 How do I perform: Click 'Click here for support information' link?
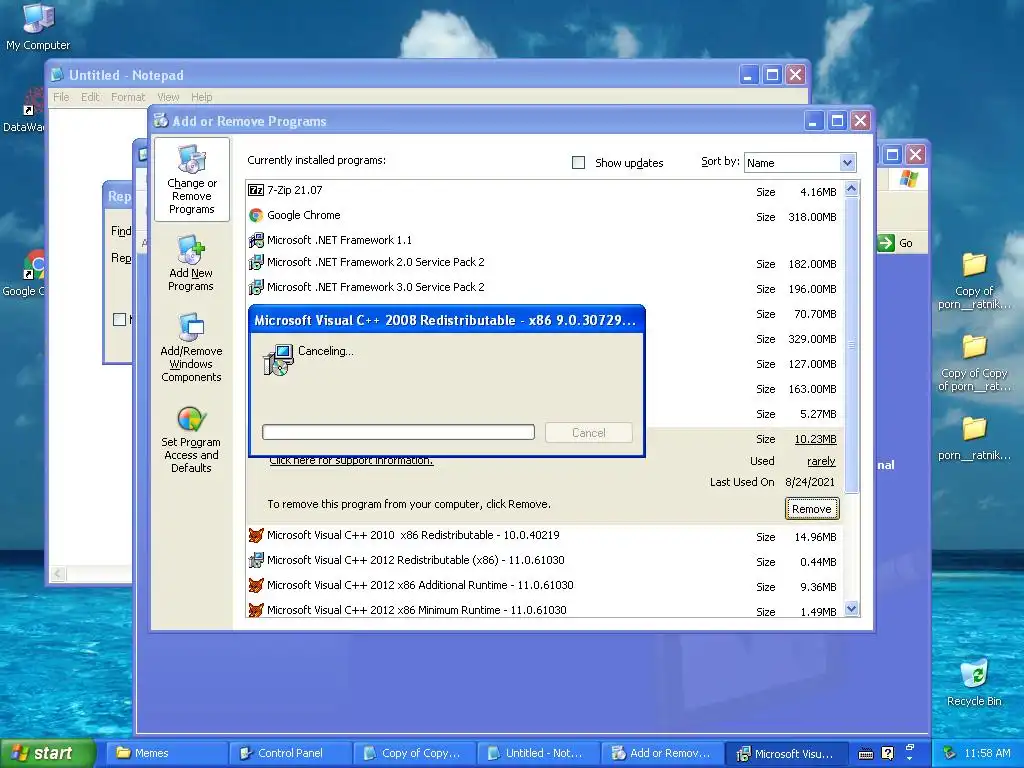point(351,460)
